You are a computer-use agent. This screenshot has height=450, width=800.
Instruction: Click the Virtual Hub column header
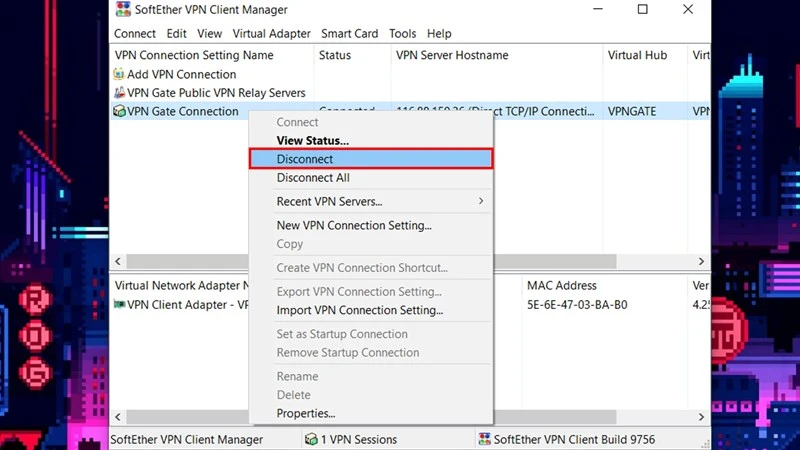coord(638,56)
